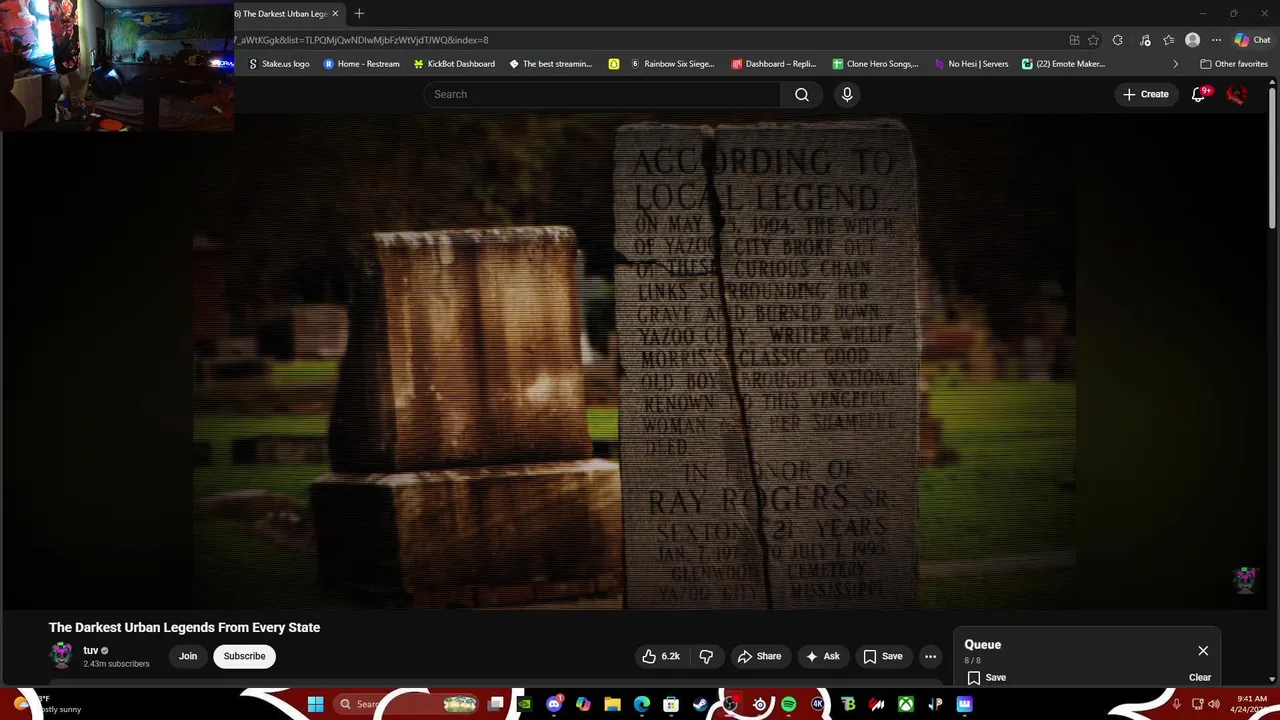Open File Explorer from taskbar

[612, 704]
